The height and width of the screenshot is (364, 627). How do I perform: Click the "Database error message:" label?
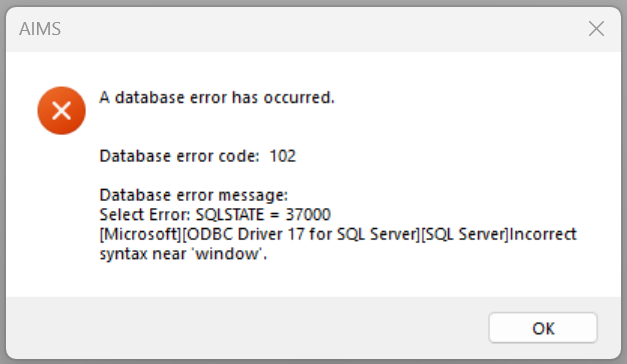click(194, 195)
